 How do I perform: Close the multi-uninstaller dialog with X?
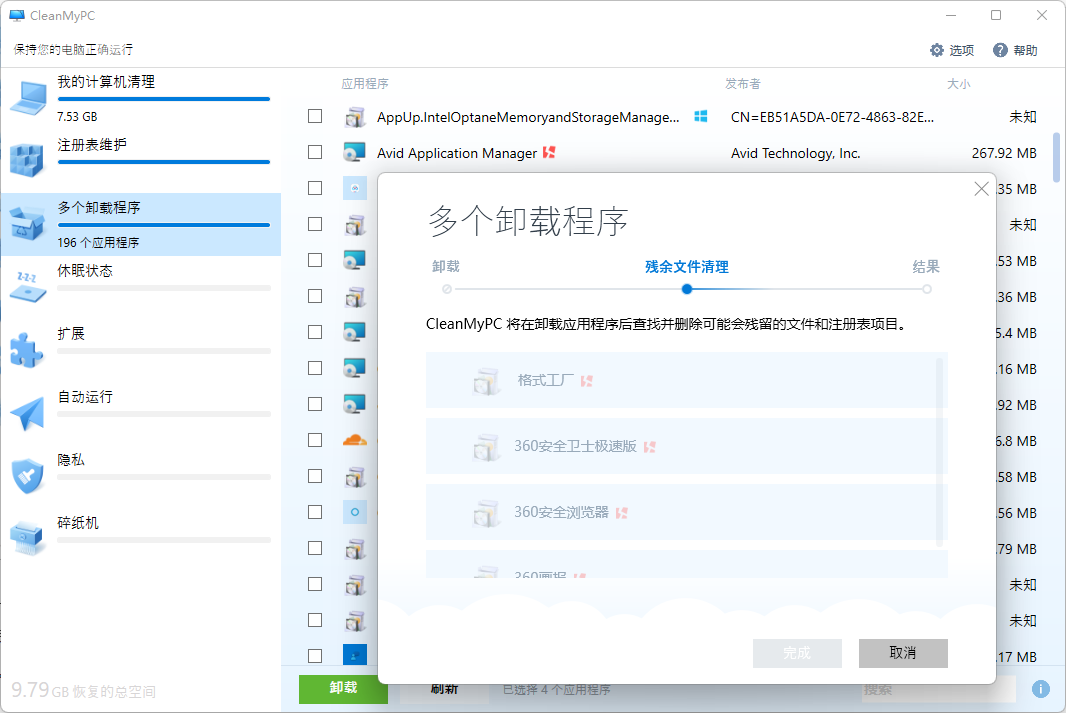click(982, 188)
